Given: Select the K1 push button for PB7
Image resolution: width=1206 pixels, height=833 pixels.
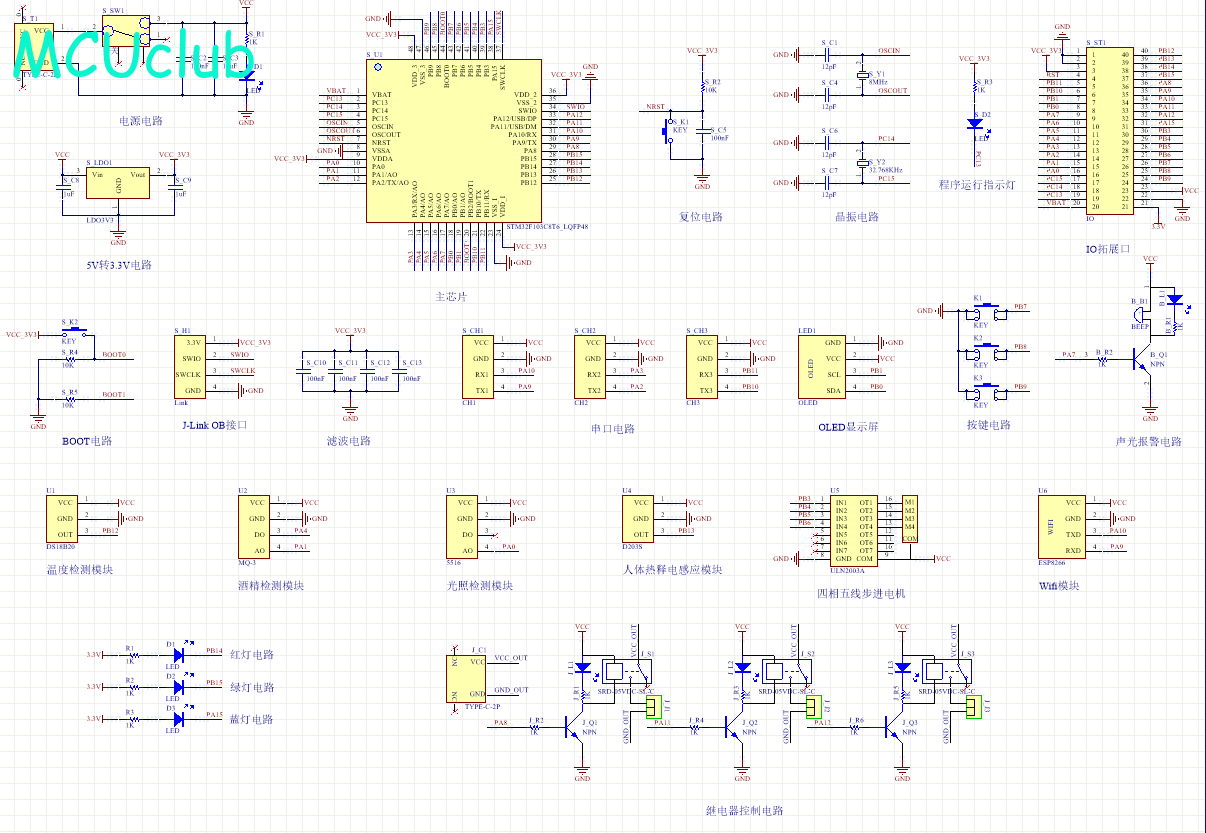Looking at the screenshot, I should (984, 311).
